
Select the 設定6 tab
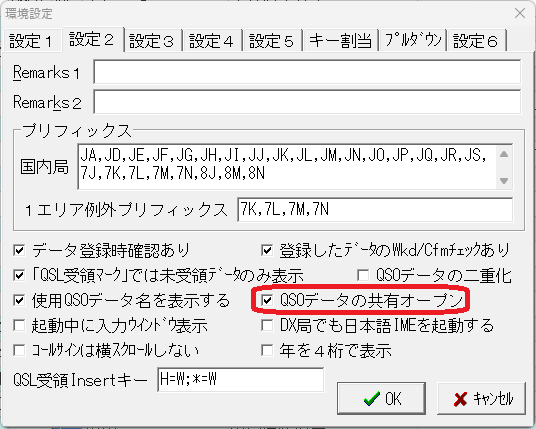[476, 41]
